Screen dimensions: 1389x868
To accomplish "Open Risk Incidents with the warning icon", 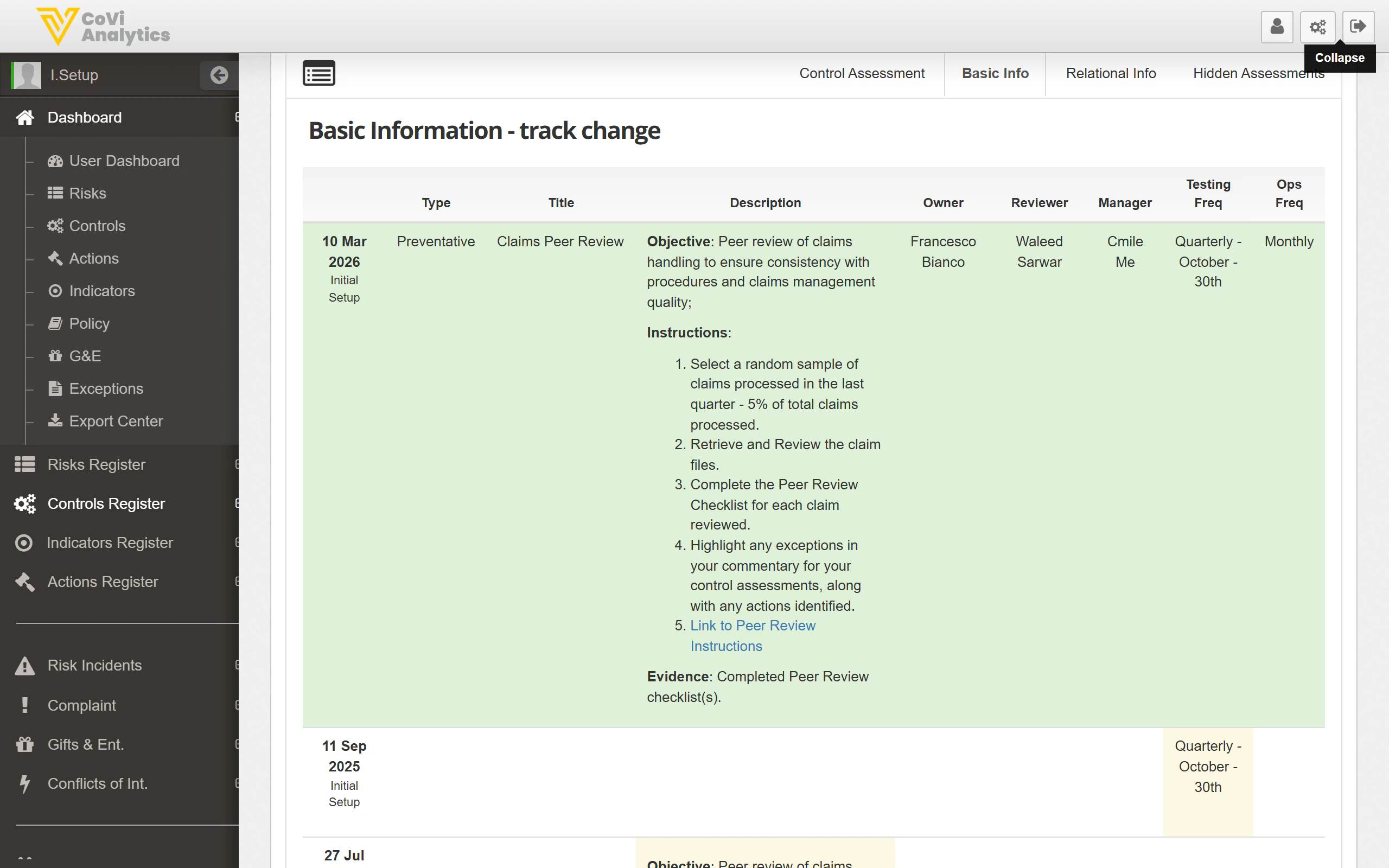I will pos(24,665).
